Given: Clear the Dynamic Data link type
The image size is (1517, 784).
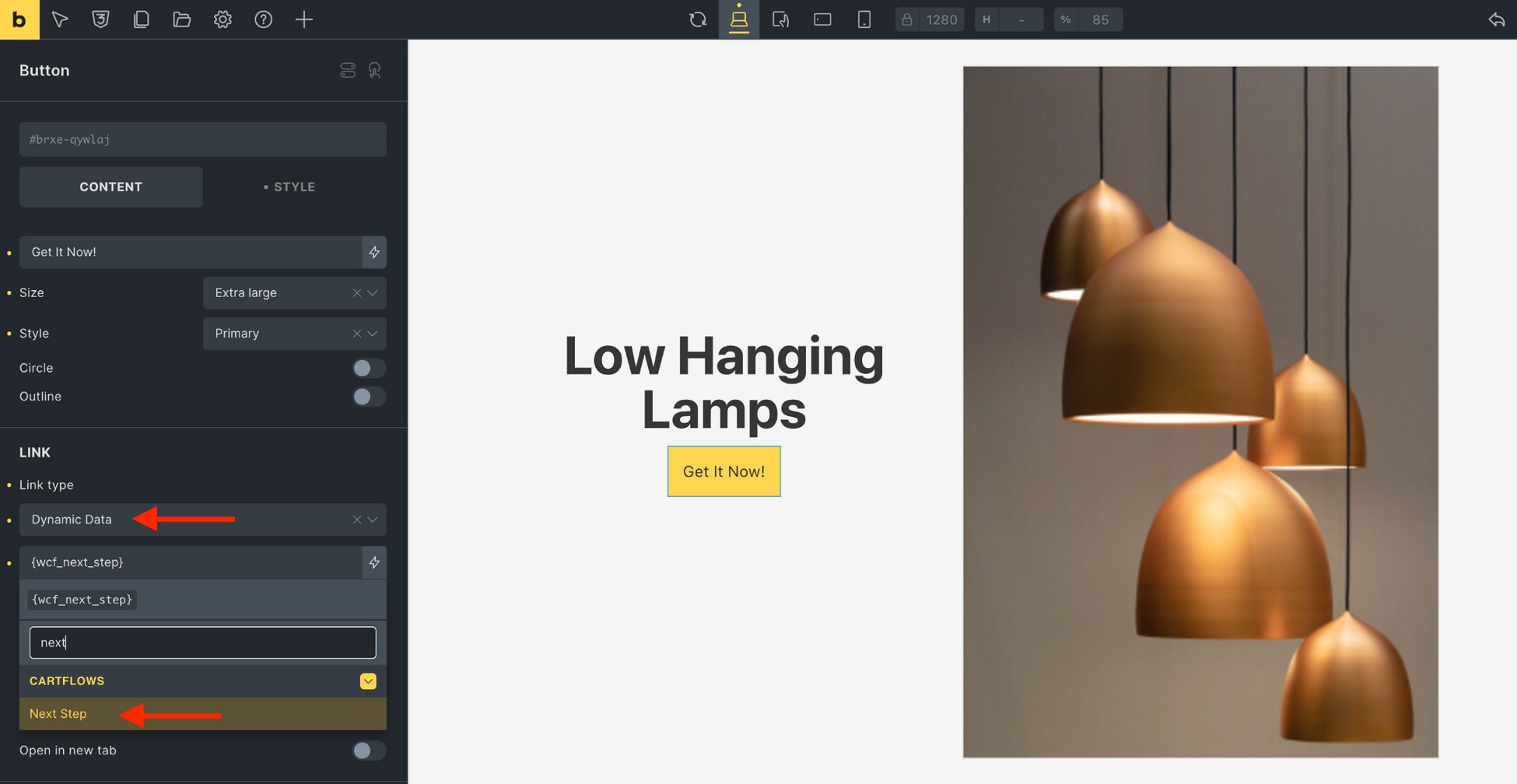Looking at the screenshot, I should (x=356, y=520).
